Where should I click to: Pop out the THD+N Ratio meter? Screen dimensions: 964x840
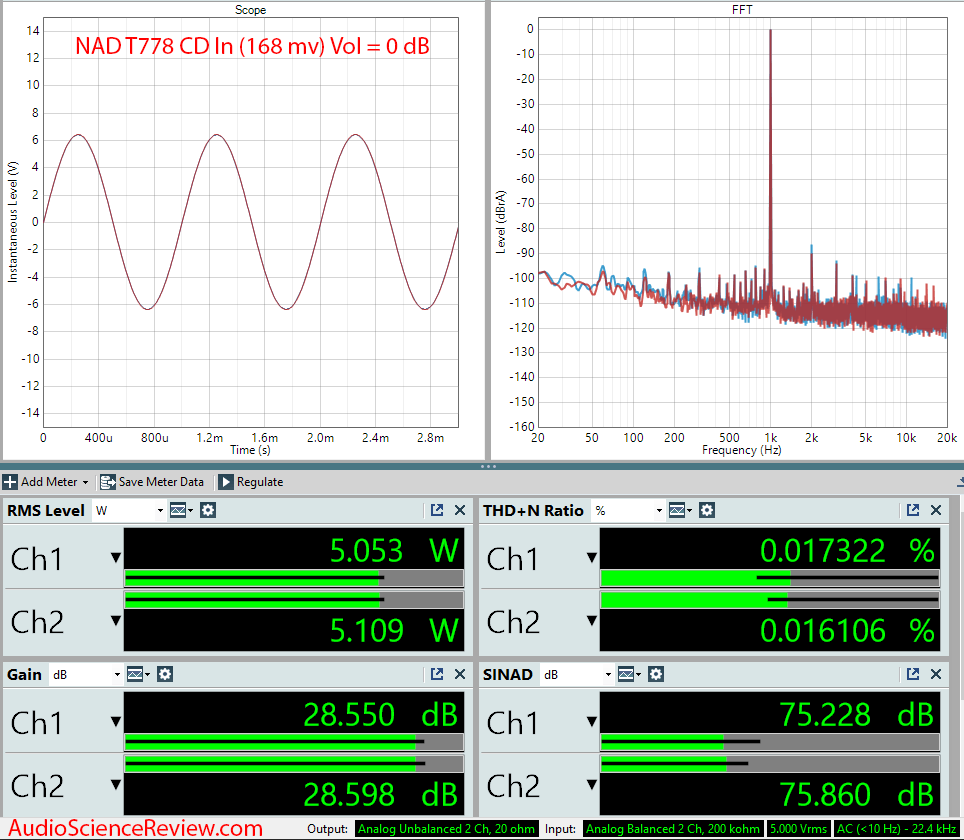(x=913, y=510)
